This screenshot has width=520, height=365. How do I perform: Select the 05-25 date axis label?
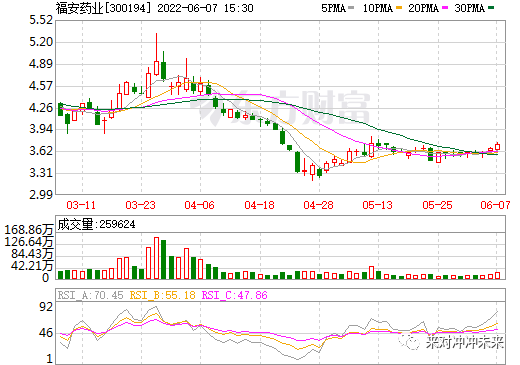tap(437, 205)
